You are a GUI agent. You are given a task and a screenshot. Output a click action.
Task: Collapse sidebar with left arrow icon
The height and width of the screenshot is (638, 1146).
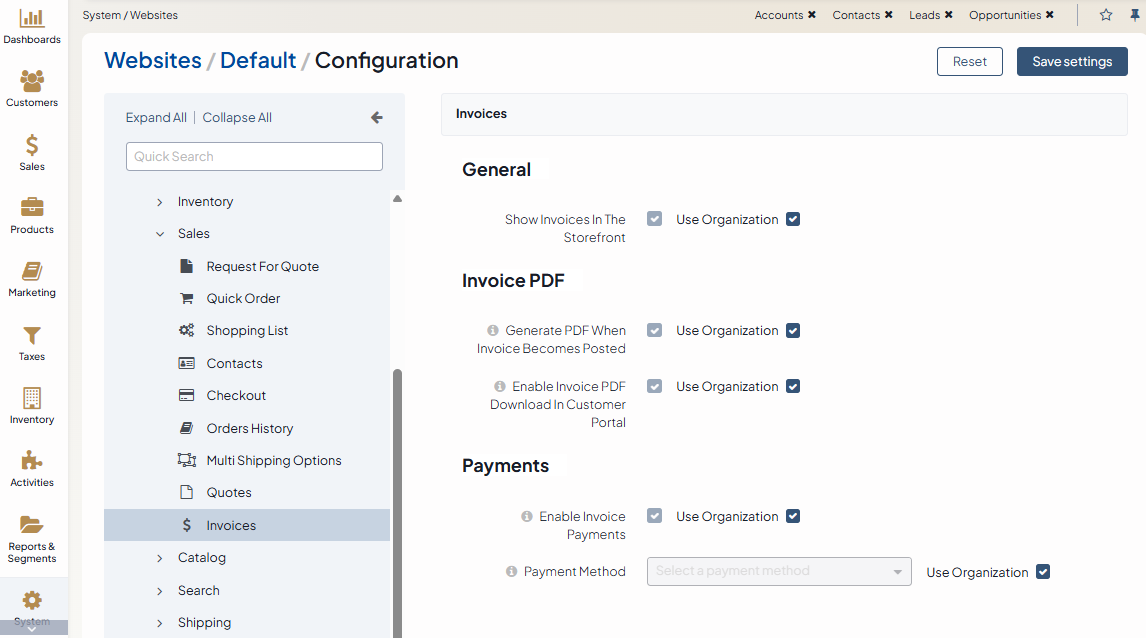377,117
